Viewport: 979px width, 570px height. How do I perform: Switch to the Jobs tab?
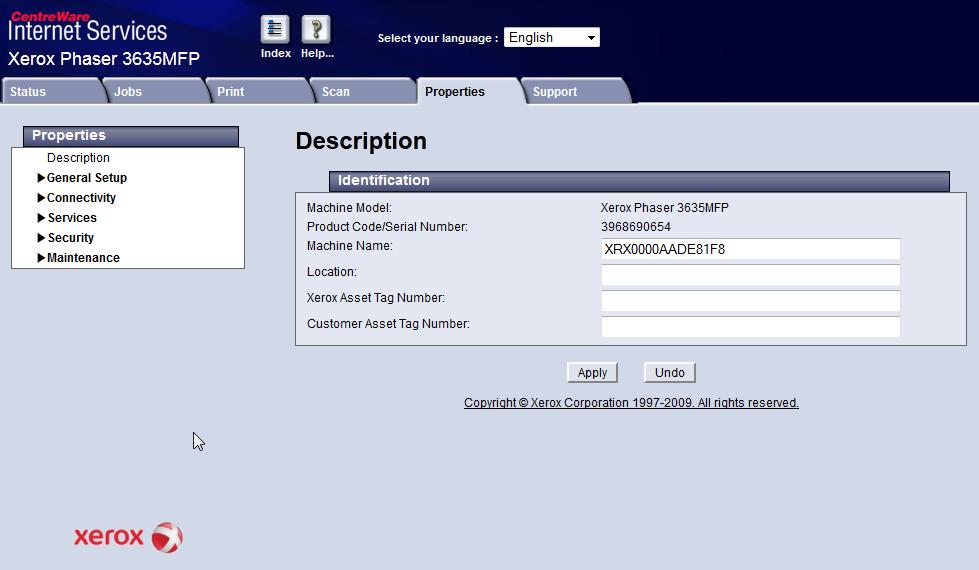(x=156, y=92)
